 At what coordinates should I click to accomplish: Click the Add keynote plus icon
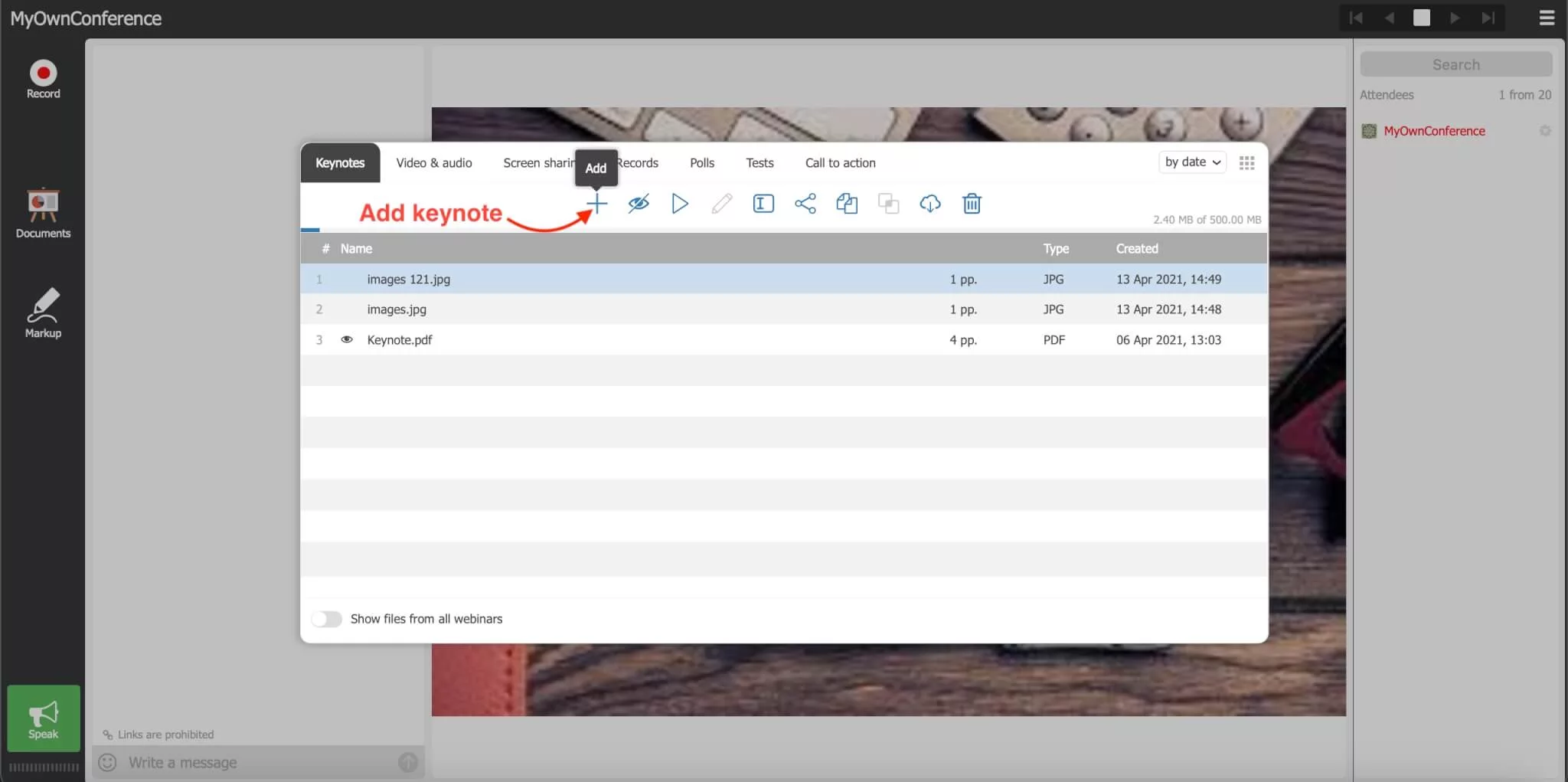(596, 203)
